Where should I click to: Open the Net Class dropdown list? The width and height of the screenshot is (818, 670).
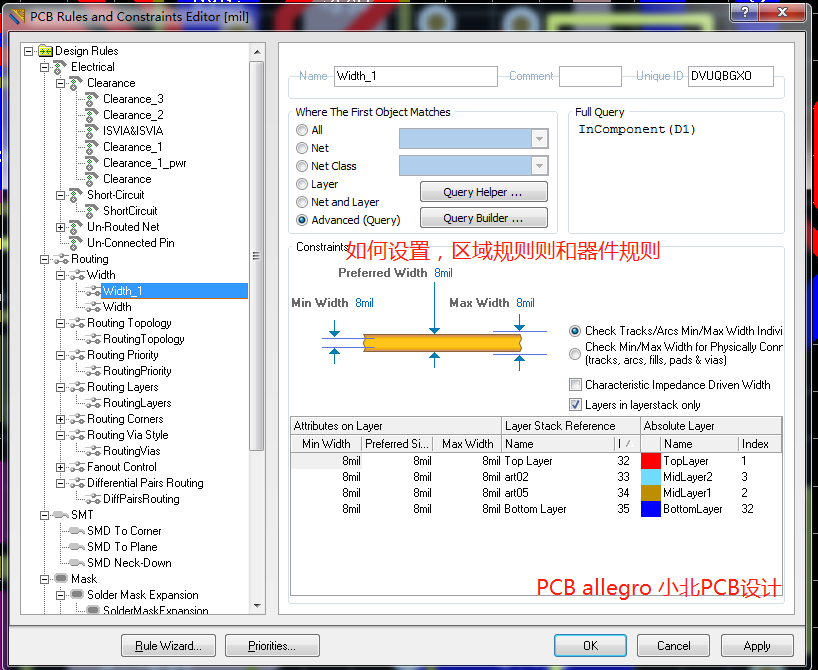539,165
